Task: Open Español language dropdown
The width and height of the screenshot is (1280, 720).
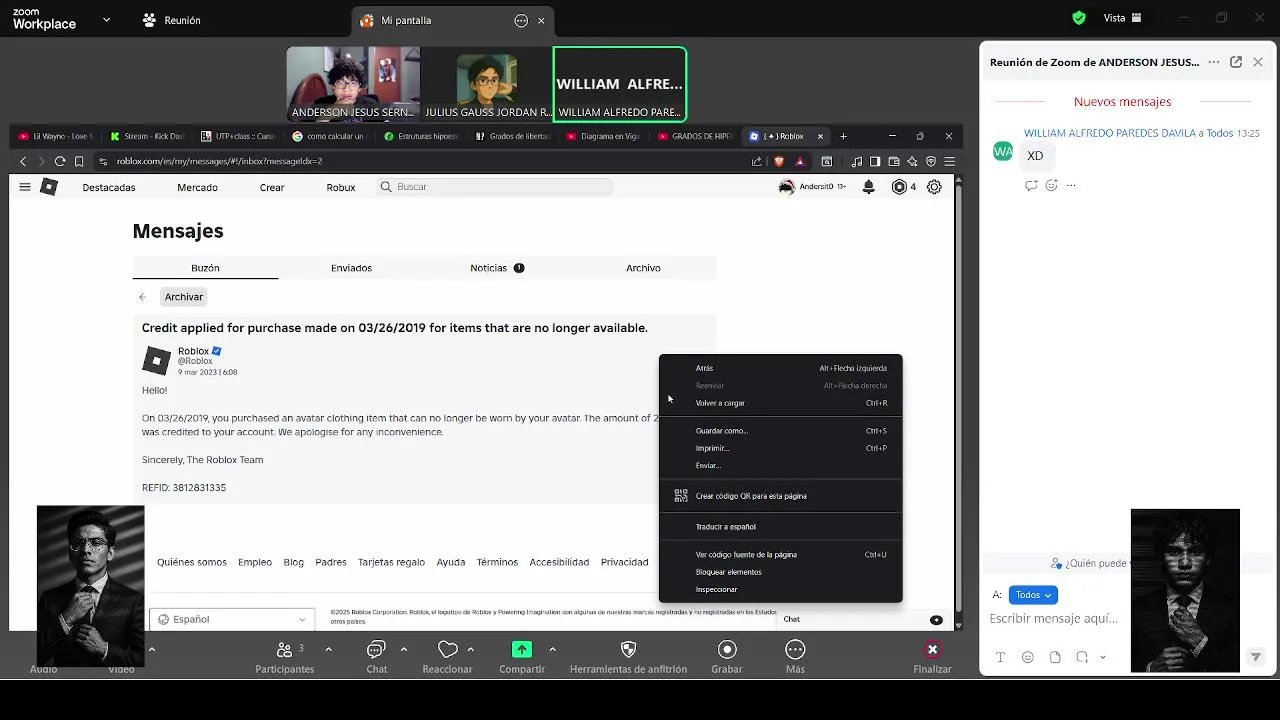Action: click(232, 620)
